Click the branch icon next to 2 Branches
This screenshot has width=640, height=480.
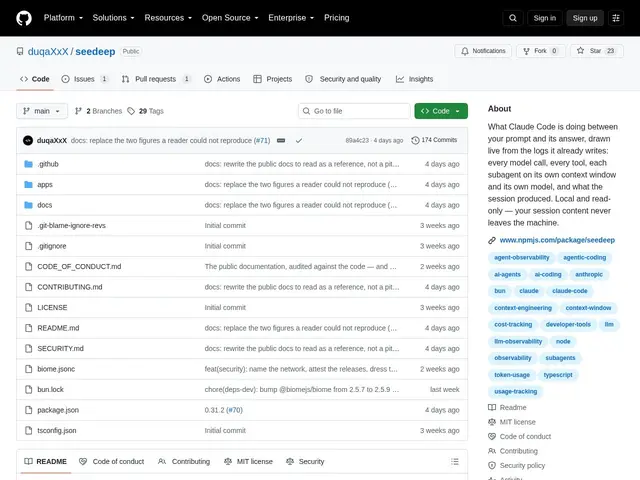[x=78, y=111]
